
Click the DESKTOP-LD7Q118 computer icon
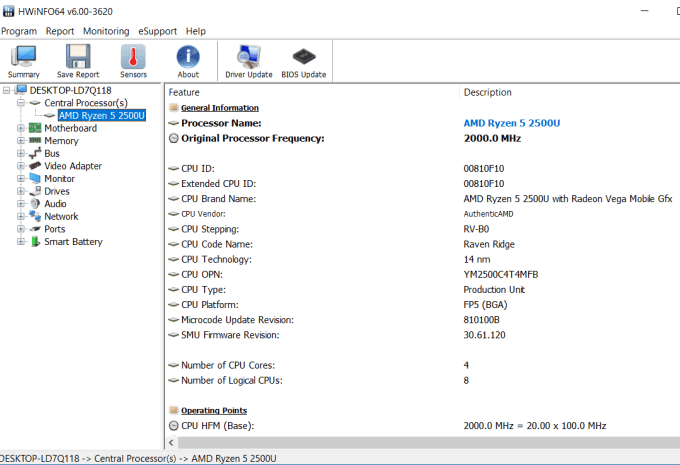click(x=20, y=90)
